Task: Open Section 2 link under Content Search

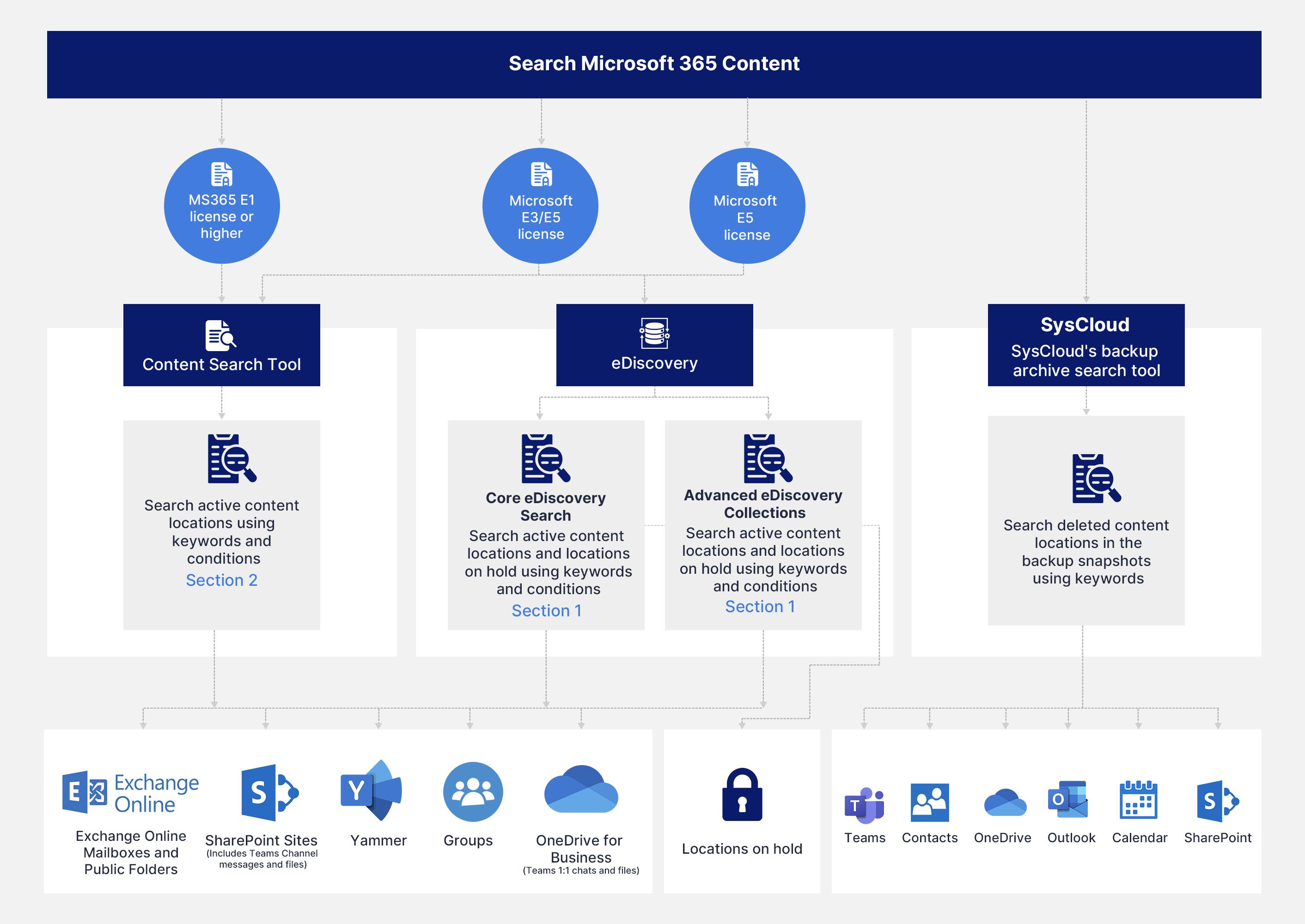Action: tap(221, 580)
